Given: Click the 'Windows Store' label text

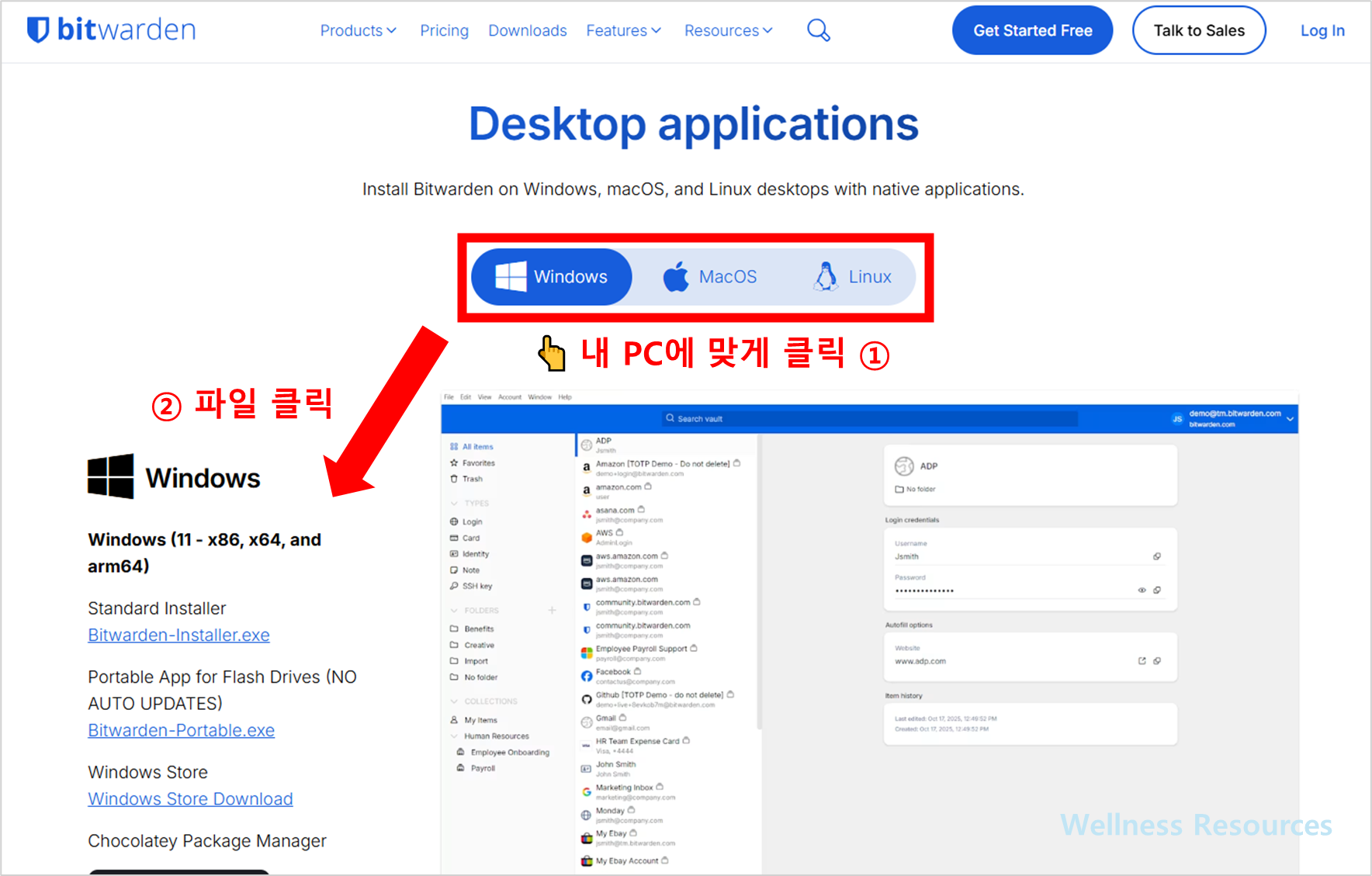Looking at the screenshot, I should click(x=147, y=772).
